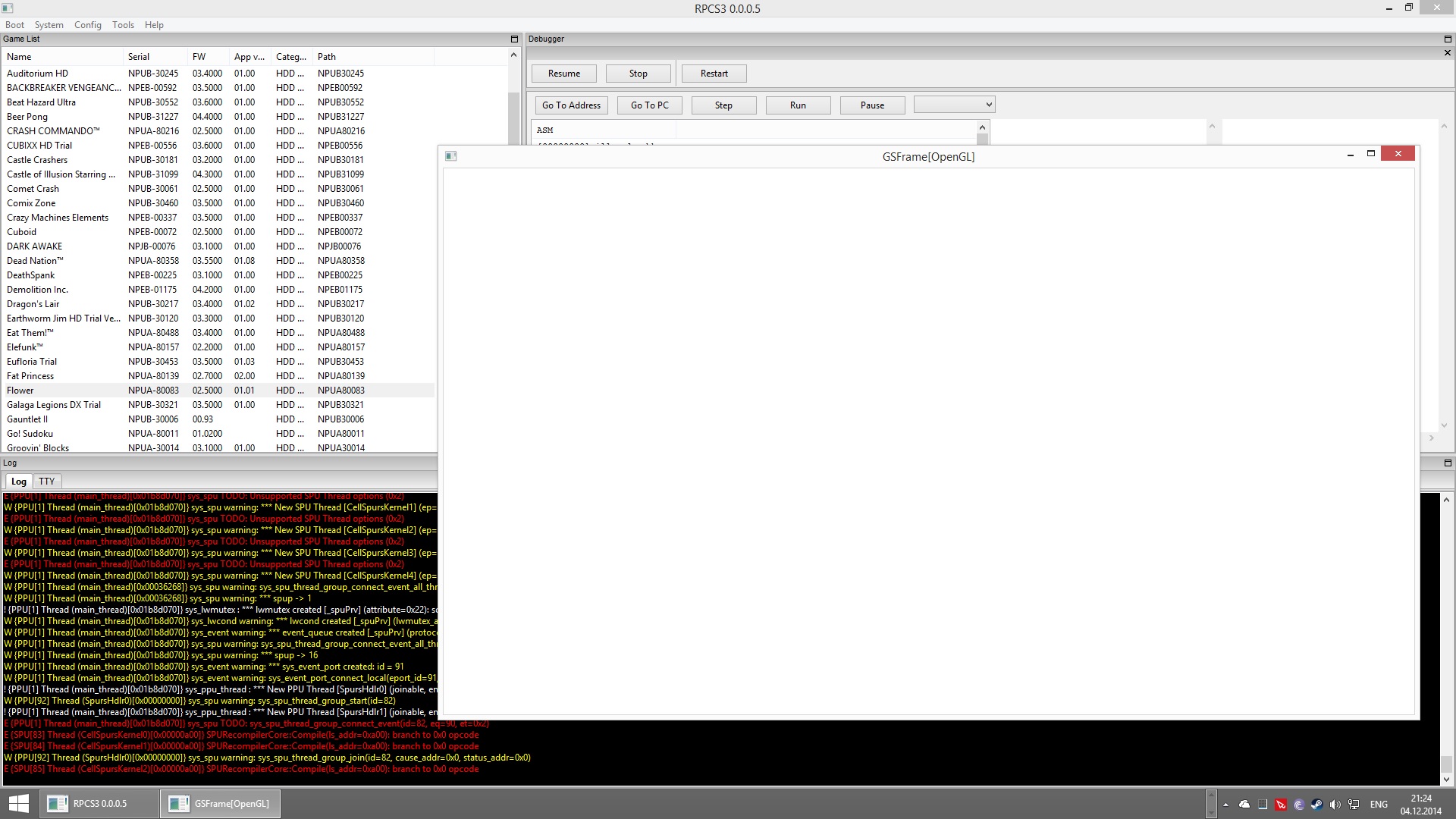Open Steam from the system tray
Image resolution: width=1456 pixels, height=819 pixels.
pyautogui.click(x=1317, y=805)
